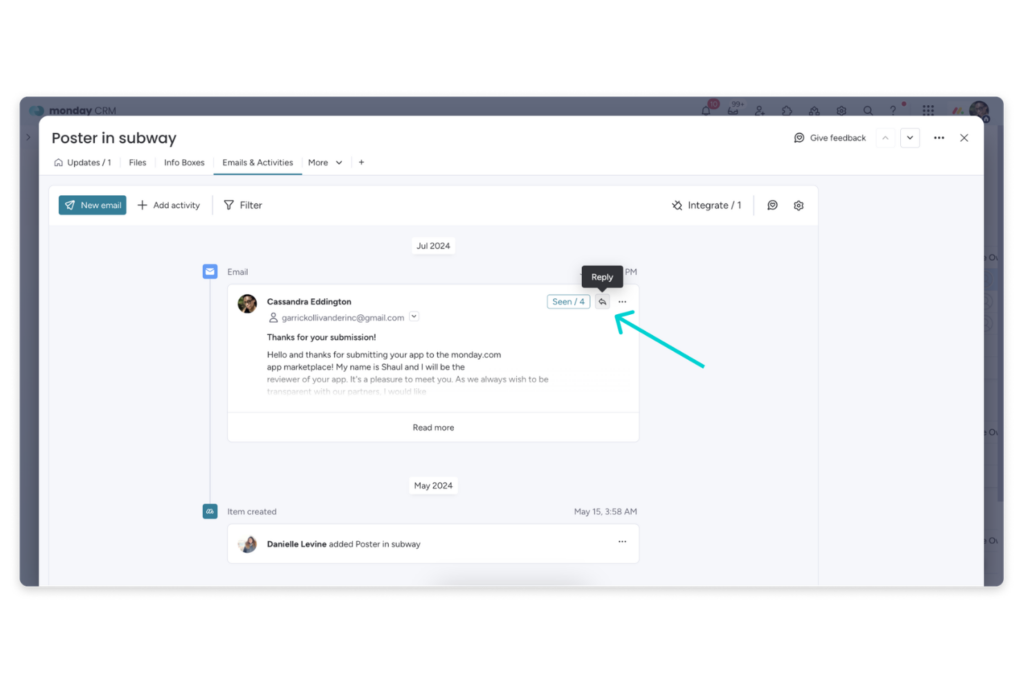Viewport: 1024px width, 683px height.
Task: Close the Poster in subway item panel
Action: 964,138
